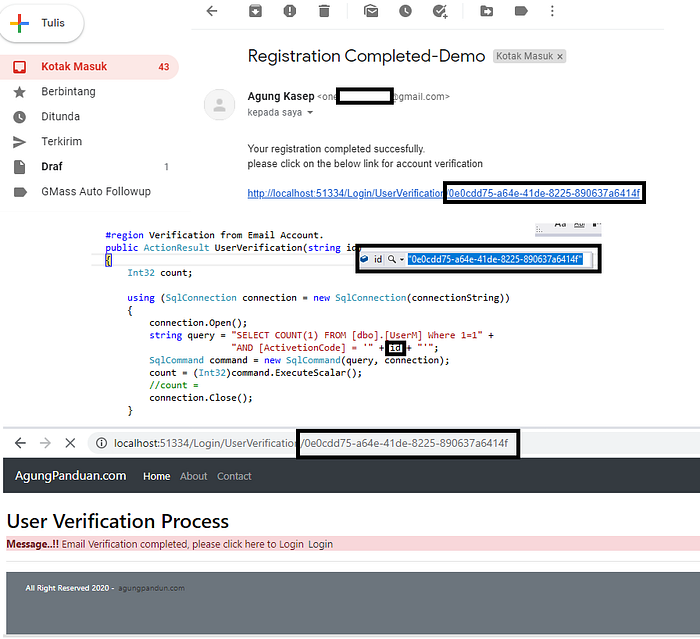Click the connection.Open(); code line
The image size is (700, 639).
(x=198, y=323)
